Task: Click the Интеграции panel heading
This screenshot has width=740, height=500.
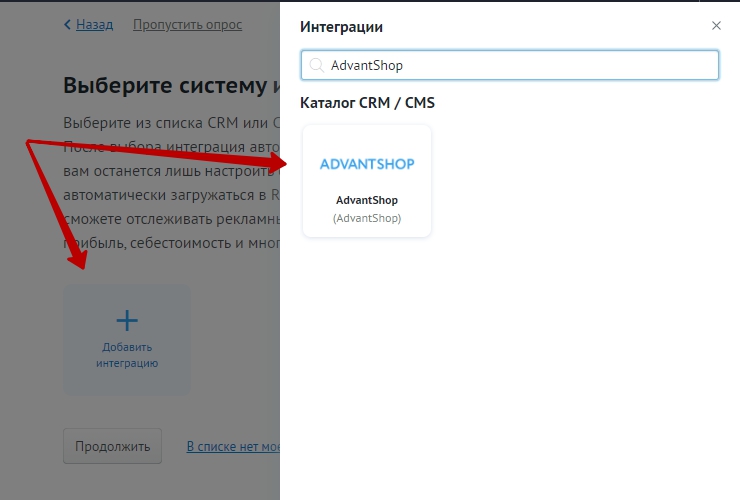Action: pos(341,27)
